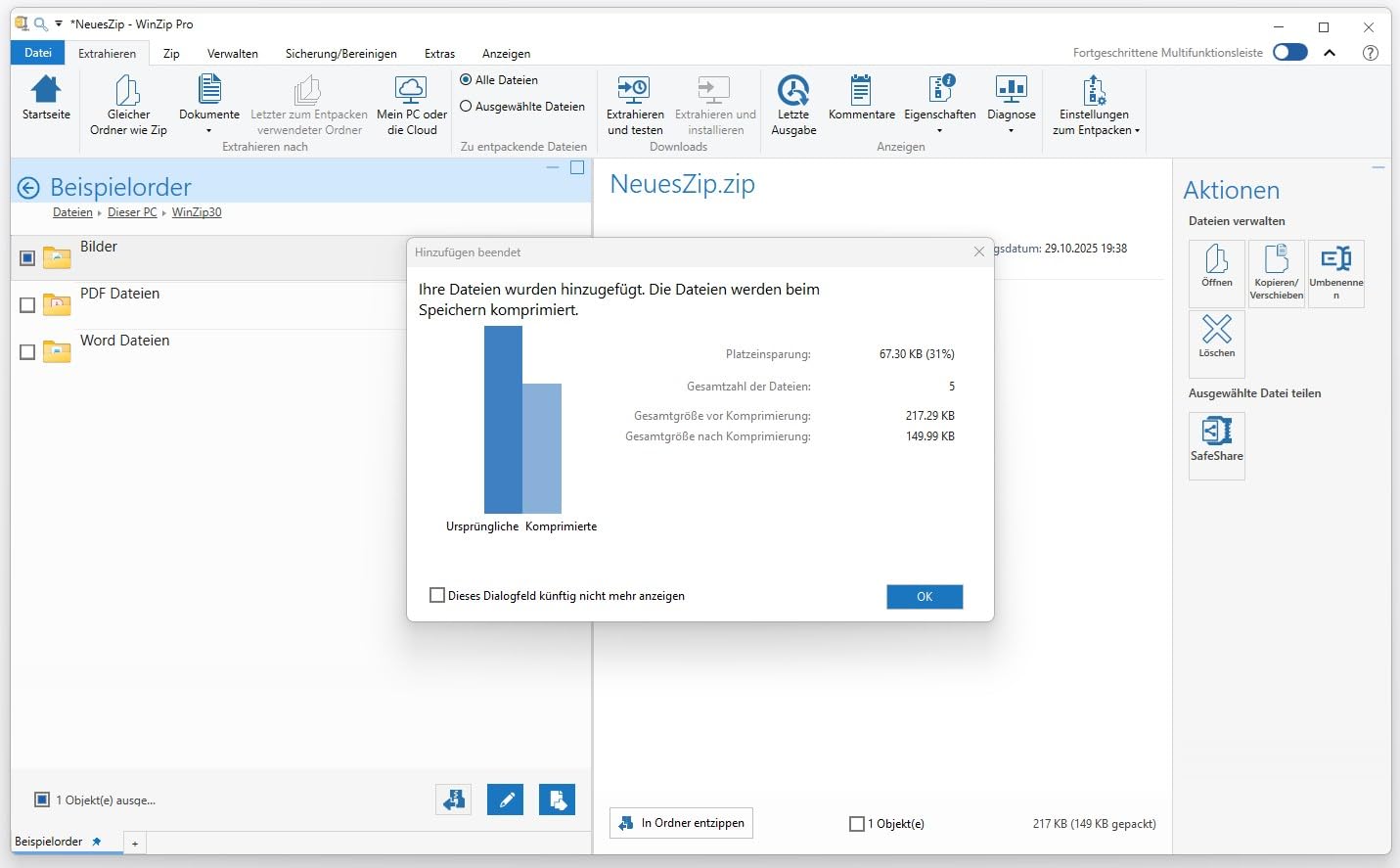Viewport: 1400px width, 868px height.
Task: Select the Alle Dateien radio button
Action: pyautogui.click(x=466, y=80)
